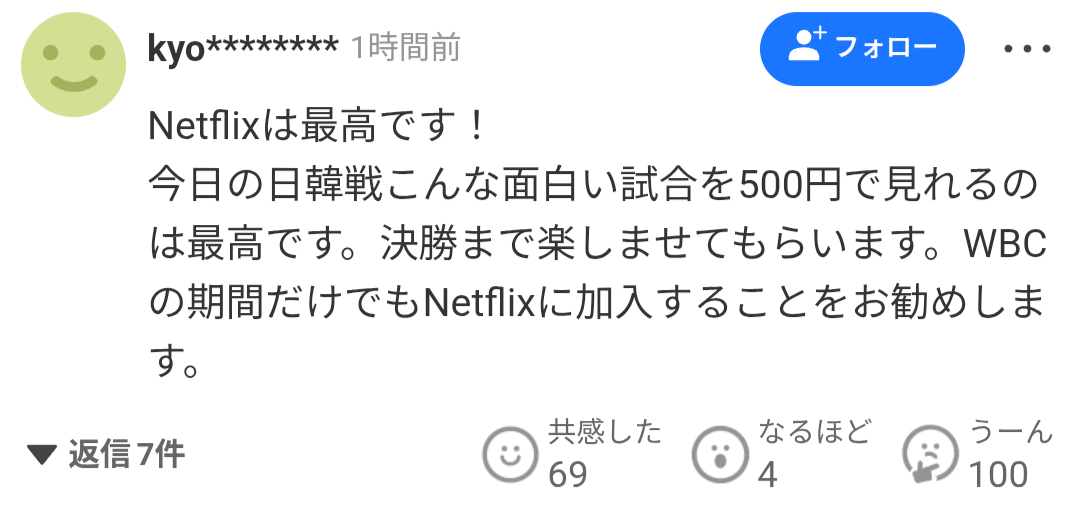Click the 1時間前 timestamp
1080x505 pixels.
click(406, 48)
